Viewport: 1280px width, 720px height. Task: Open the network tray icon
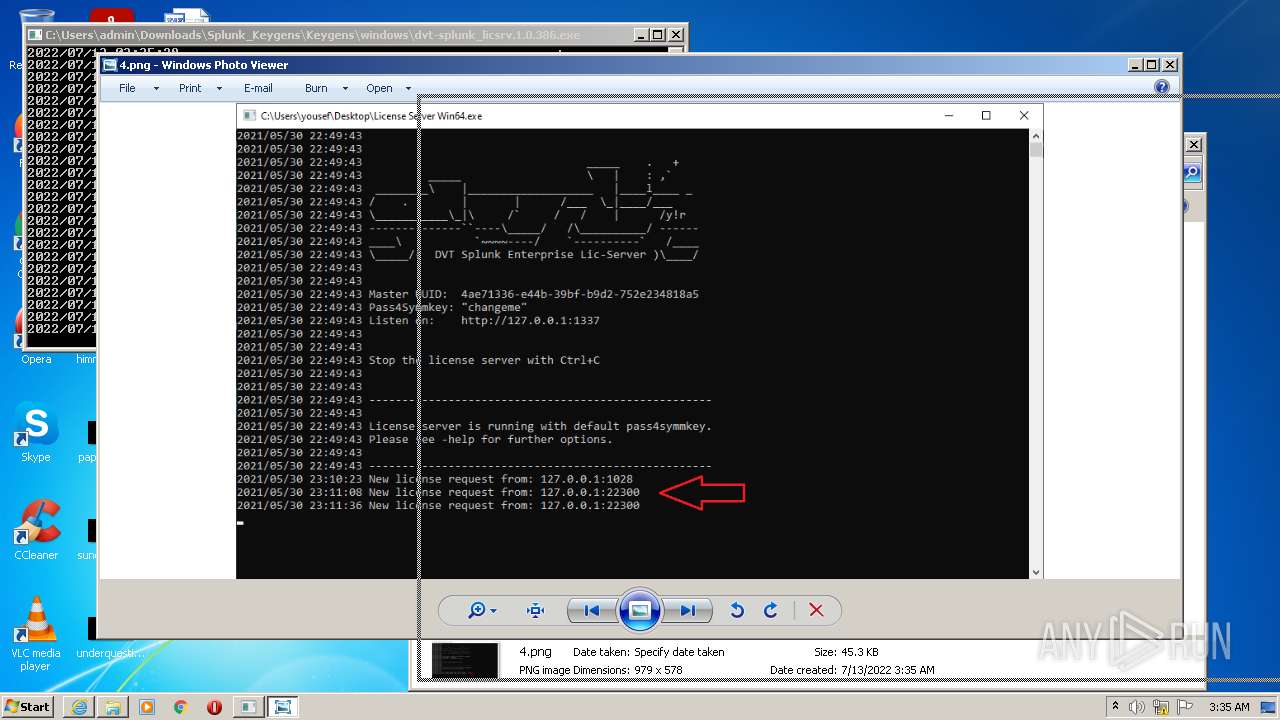tap(1162, 707)
